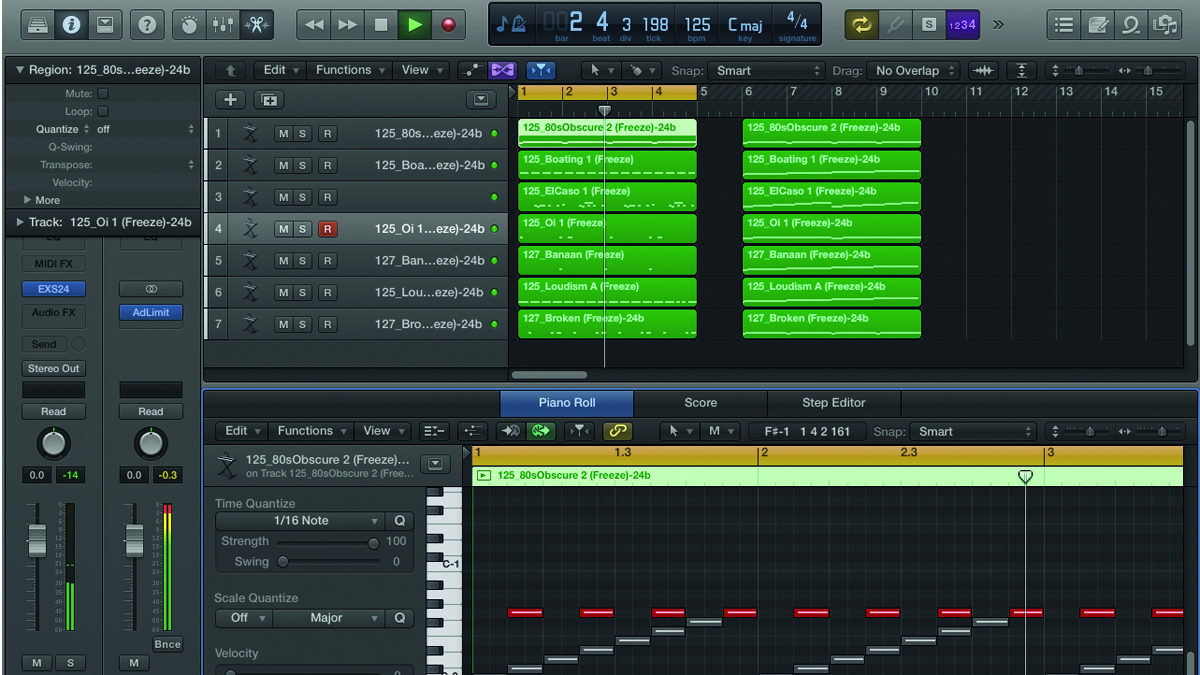Click the duplicate track button
1200x675 pixels.
tap(268, 99)
